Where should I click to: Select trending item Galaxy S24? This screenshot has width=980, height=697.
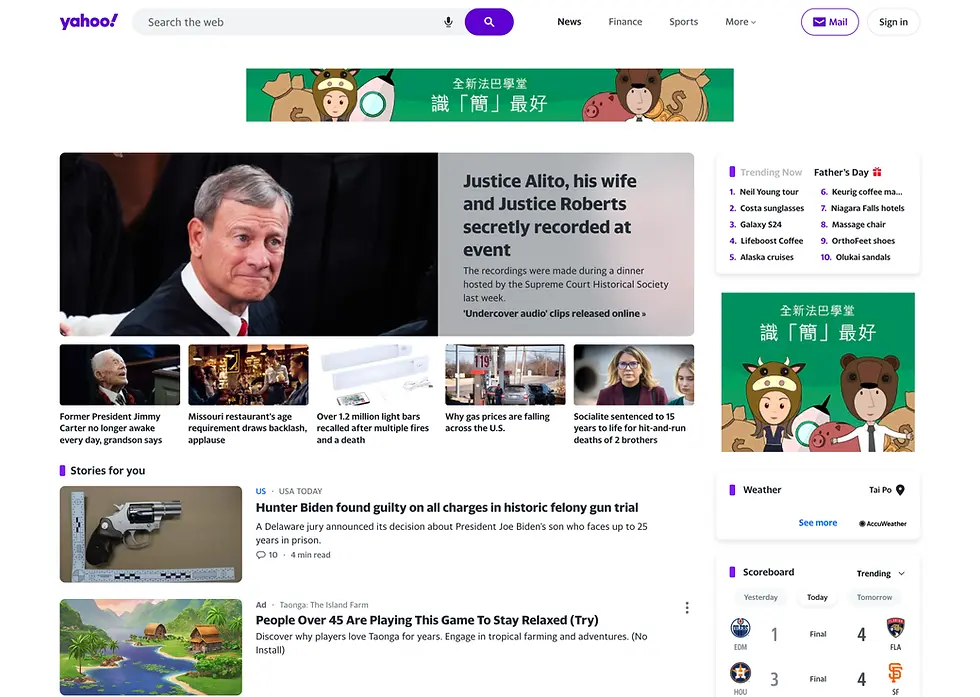pyautogui.click(x=761, y=224)
